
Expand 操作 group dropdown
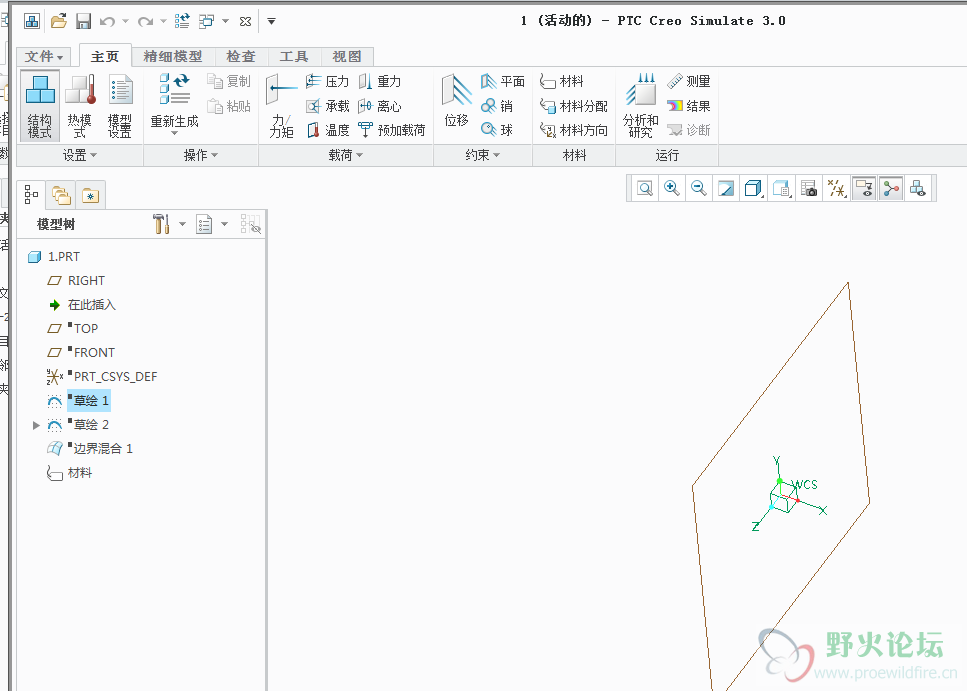tap(201, 155)
